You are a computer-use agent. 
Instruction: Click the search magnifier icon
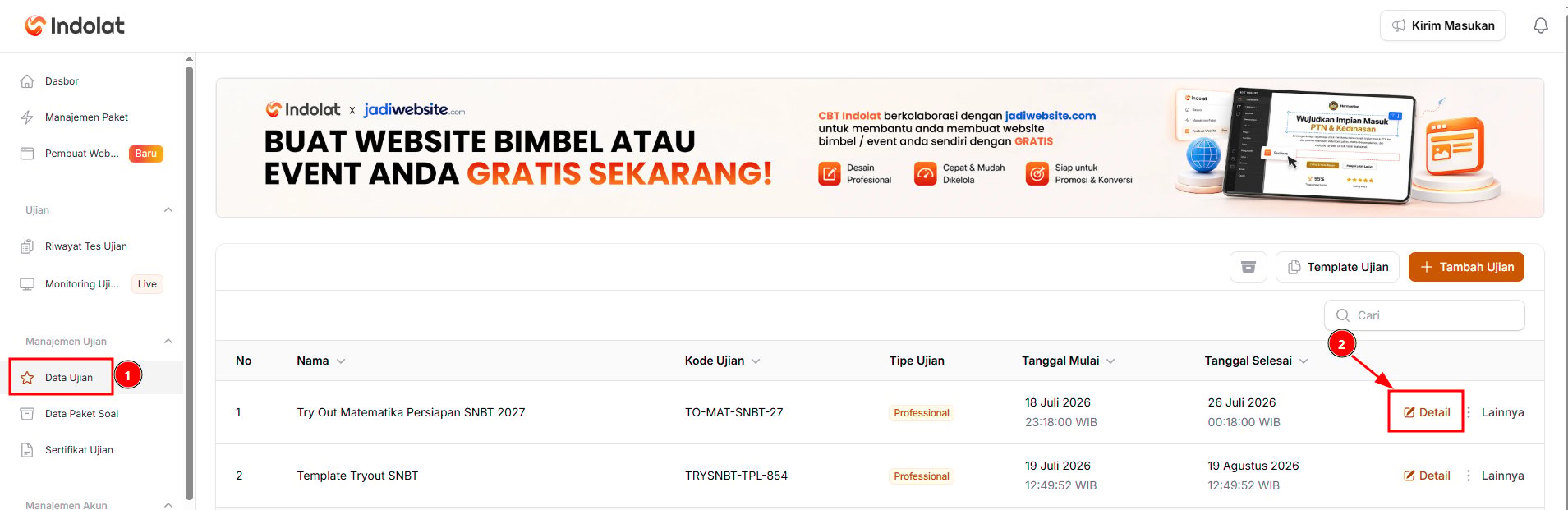1343,315
